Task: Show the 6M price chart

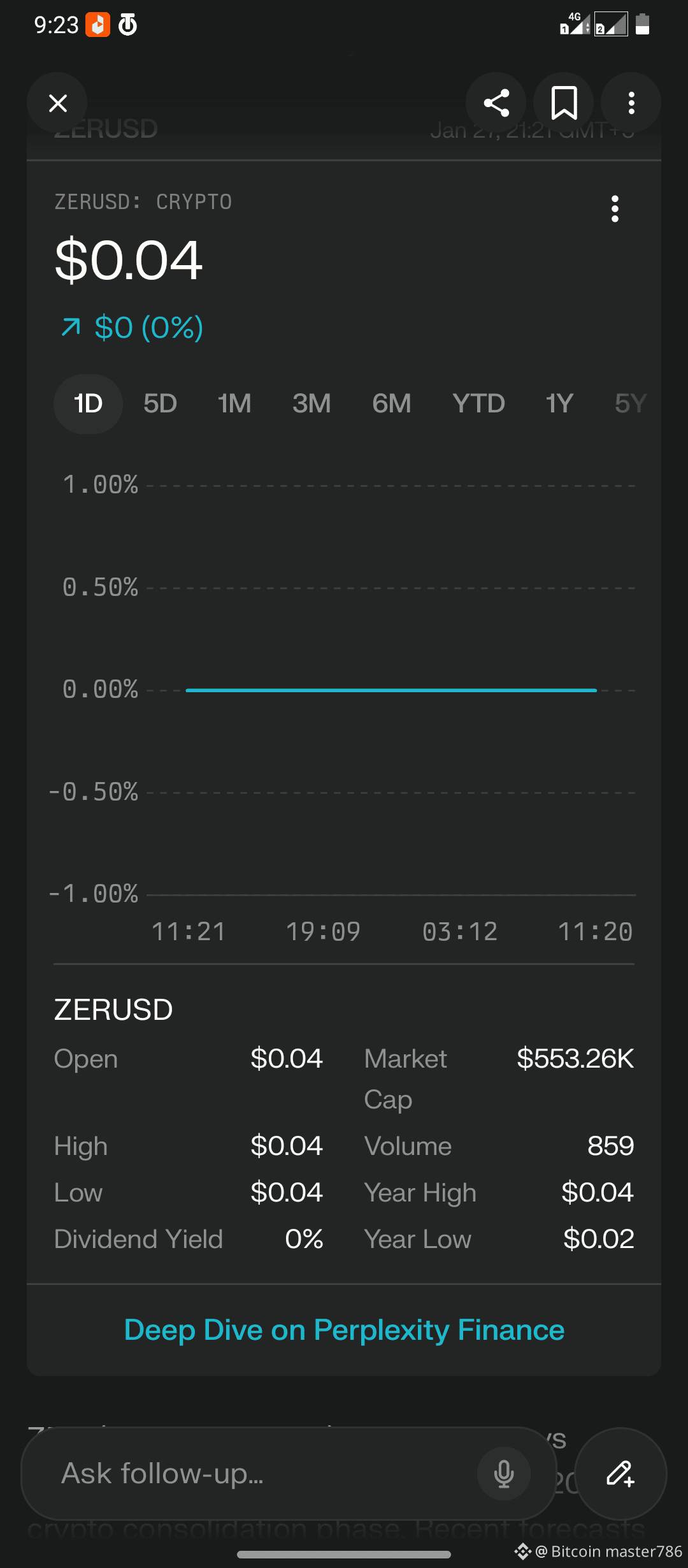Action: [x=392, y=403]
